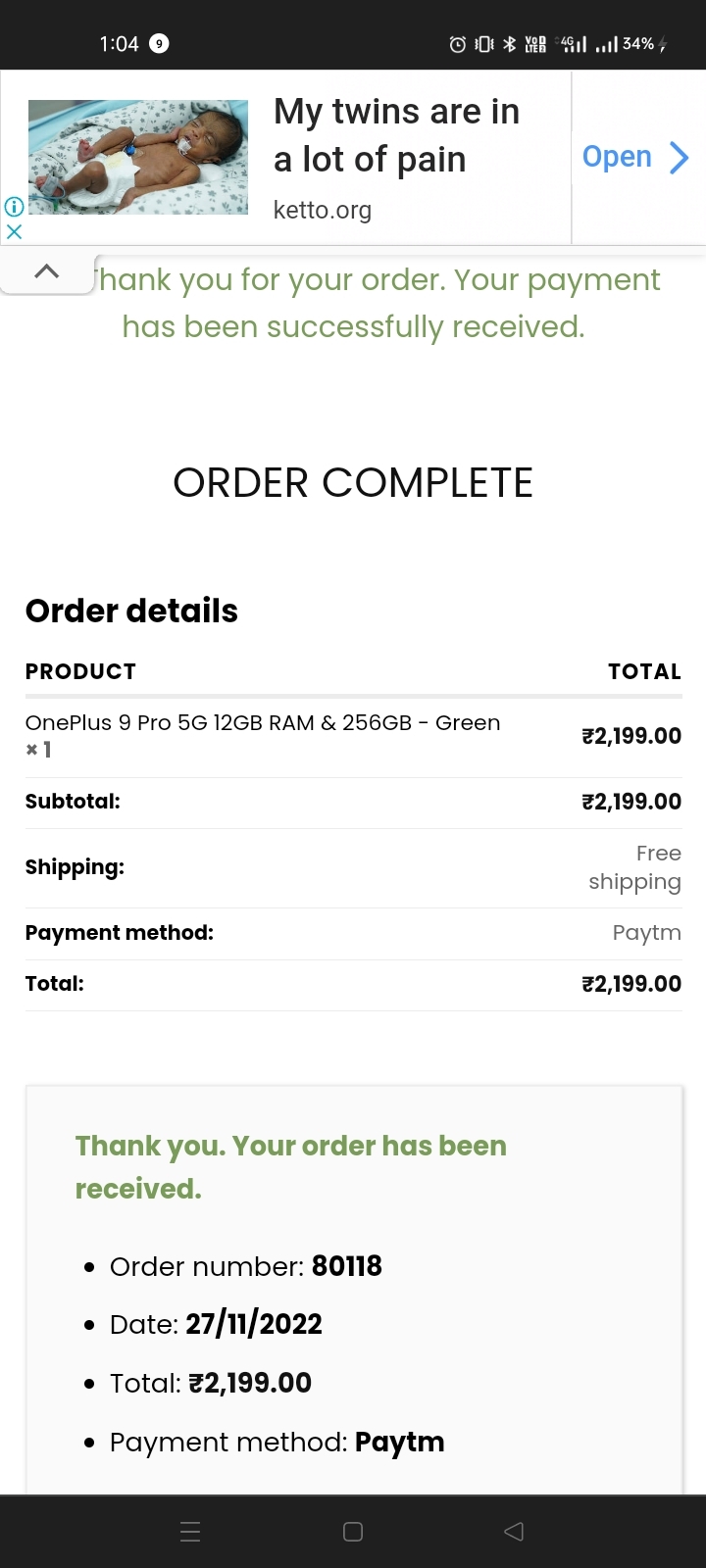Tap the vibrate mode icon
Viewport: 706px width, 1568px height.
(x=483, y=44)
